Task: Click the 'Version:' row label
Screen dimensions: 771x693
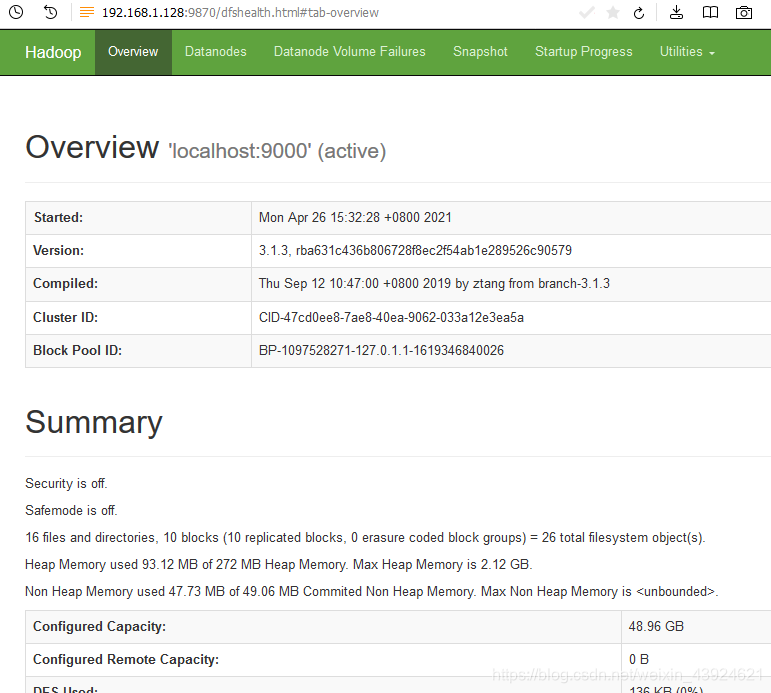Action: tap(58, 250)
